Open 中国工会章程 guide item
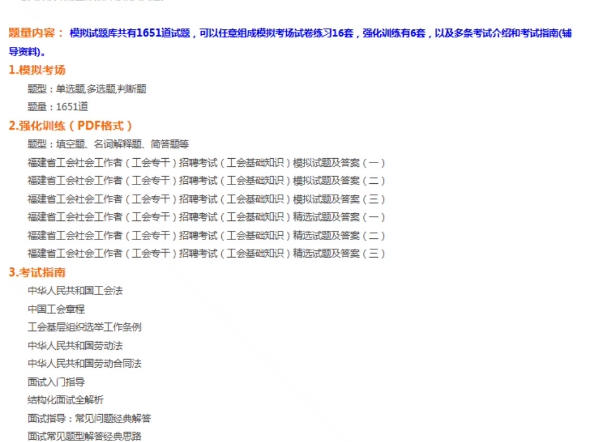The height and width of the screenshot is (442, 590). (x=56, y=309)
